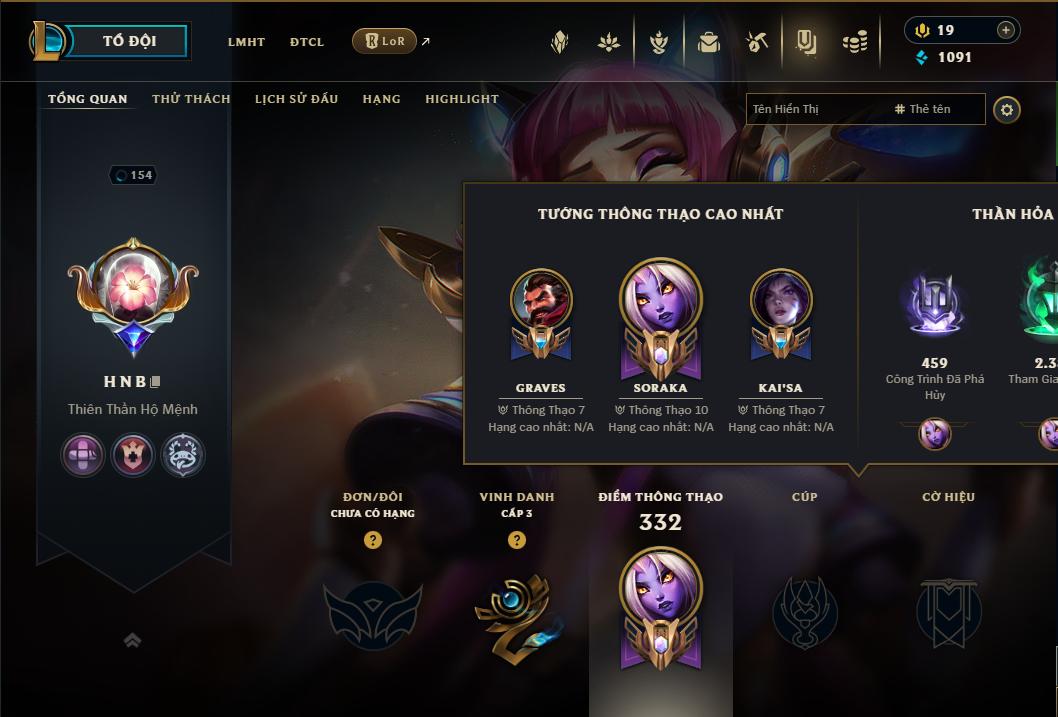
Task: Switch to the THỬ THÁCH tab
Action: coord(191,98)
